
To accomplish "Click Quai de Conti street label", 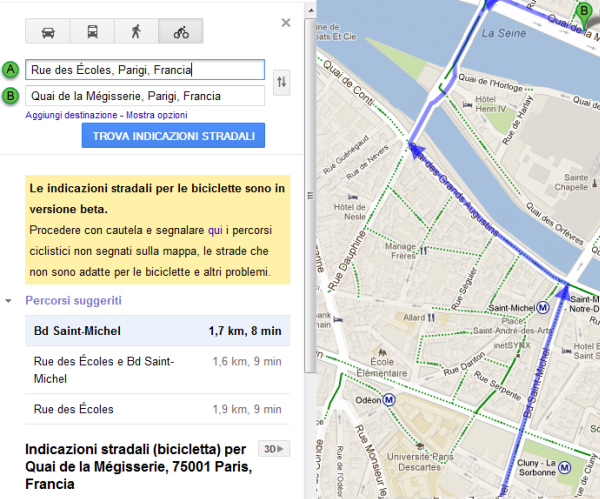I will (349, 83).
